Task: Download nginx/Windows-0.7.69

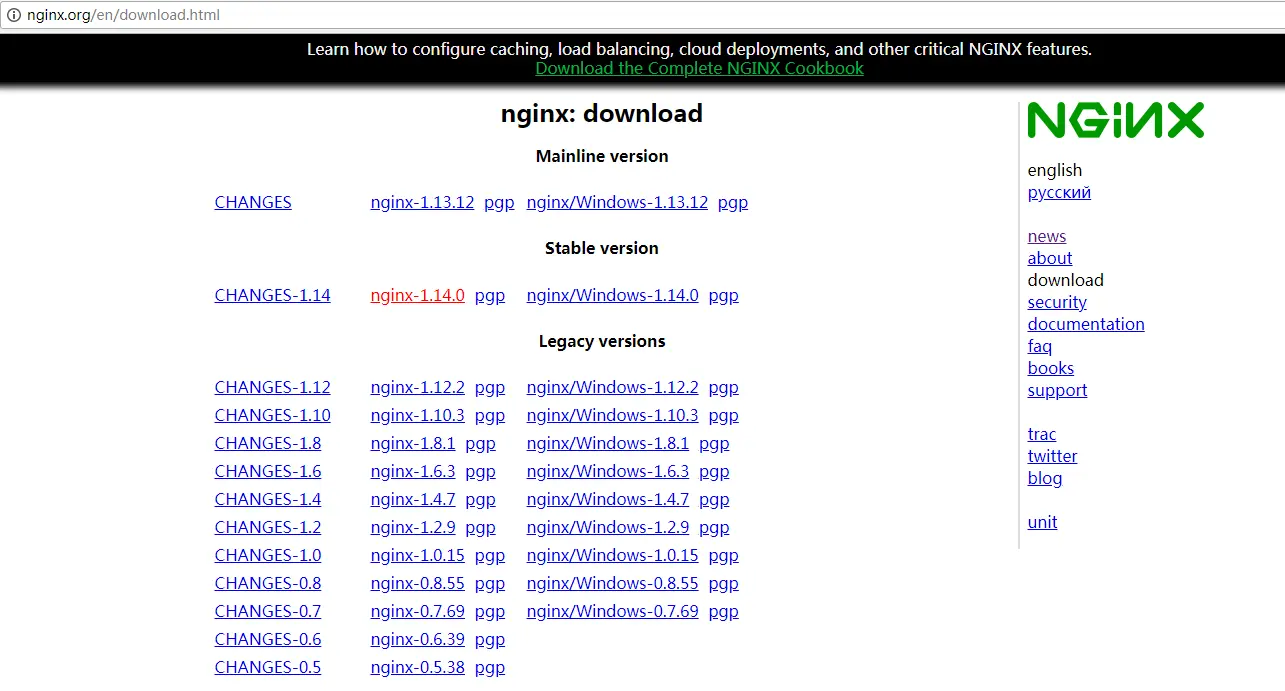Action: 612,611
